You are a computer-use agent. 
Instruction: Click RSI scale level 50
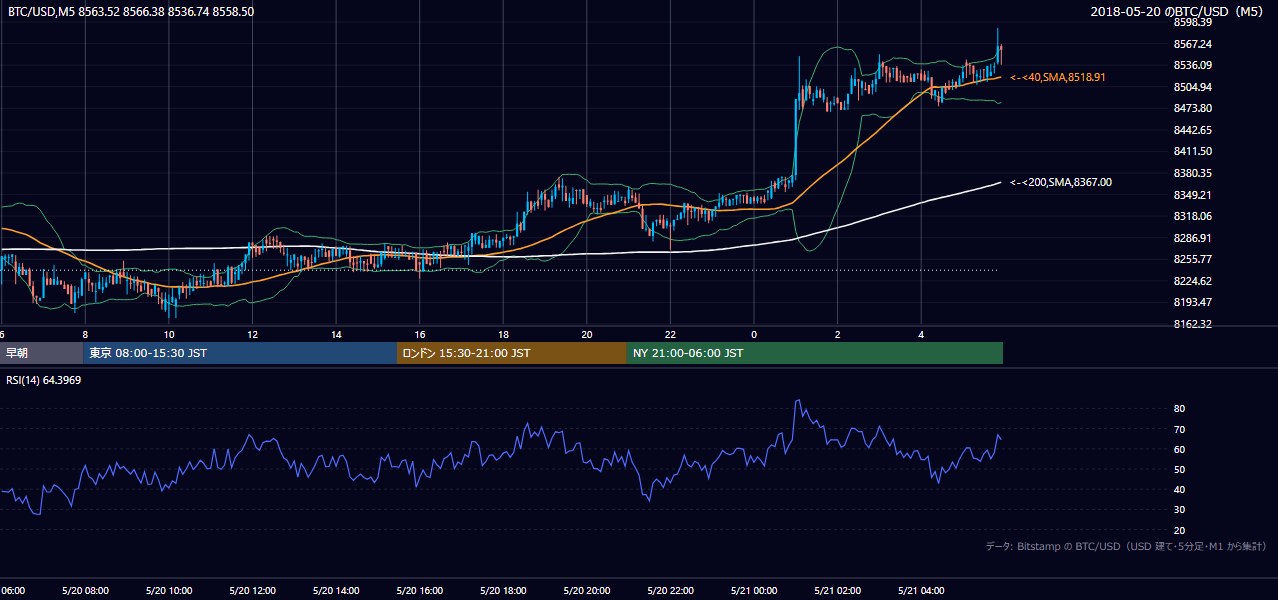1179,469
